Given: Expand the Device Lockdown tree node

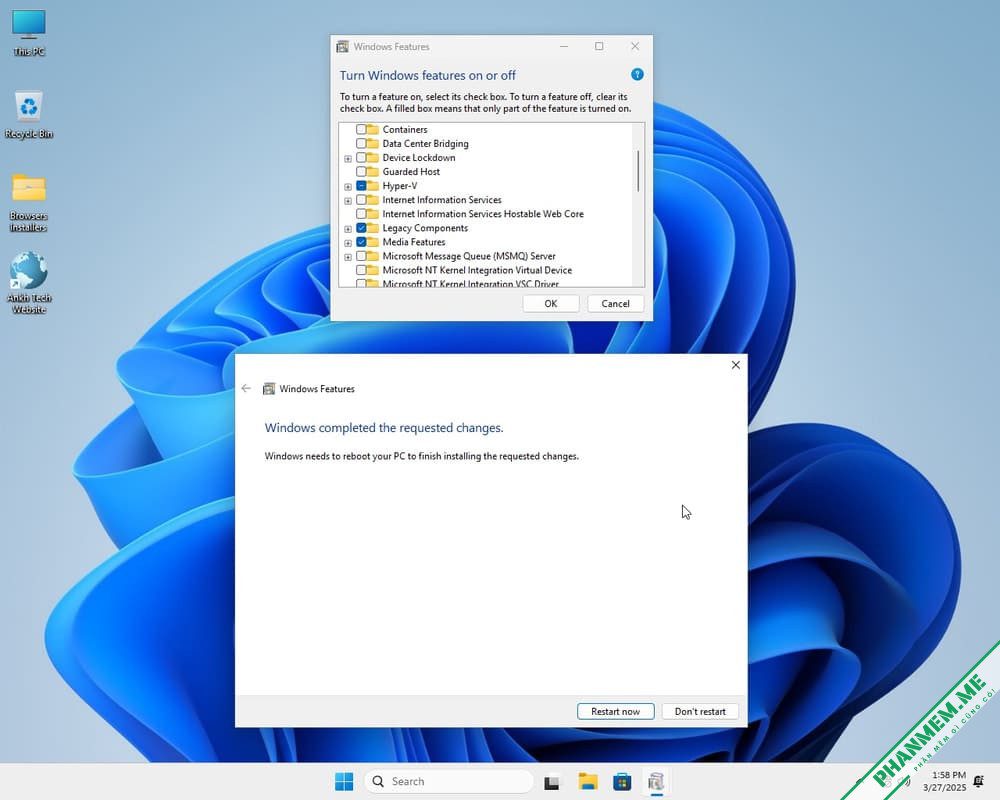Looking at the screenshot, I should coord(348,158).
